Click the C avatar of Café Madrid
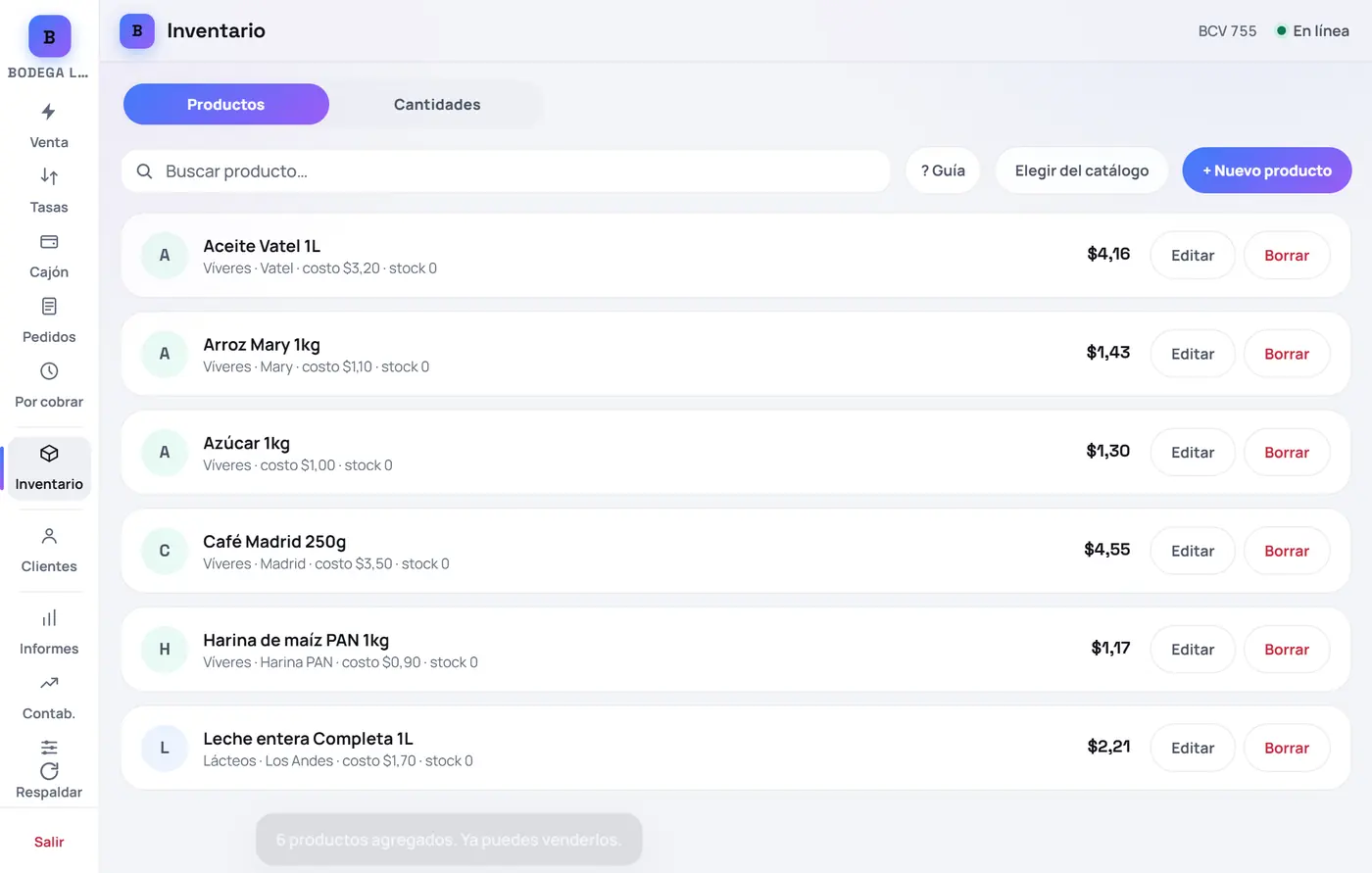This screenshot has height=873, width=1372. [165, 551]
